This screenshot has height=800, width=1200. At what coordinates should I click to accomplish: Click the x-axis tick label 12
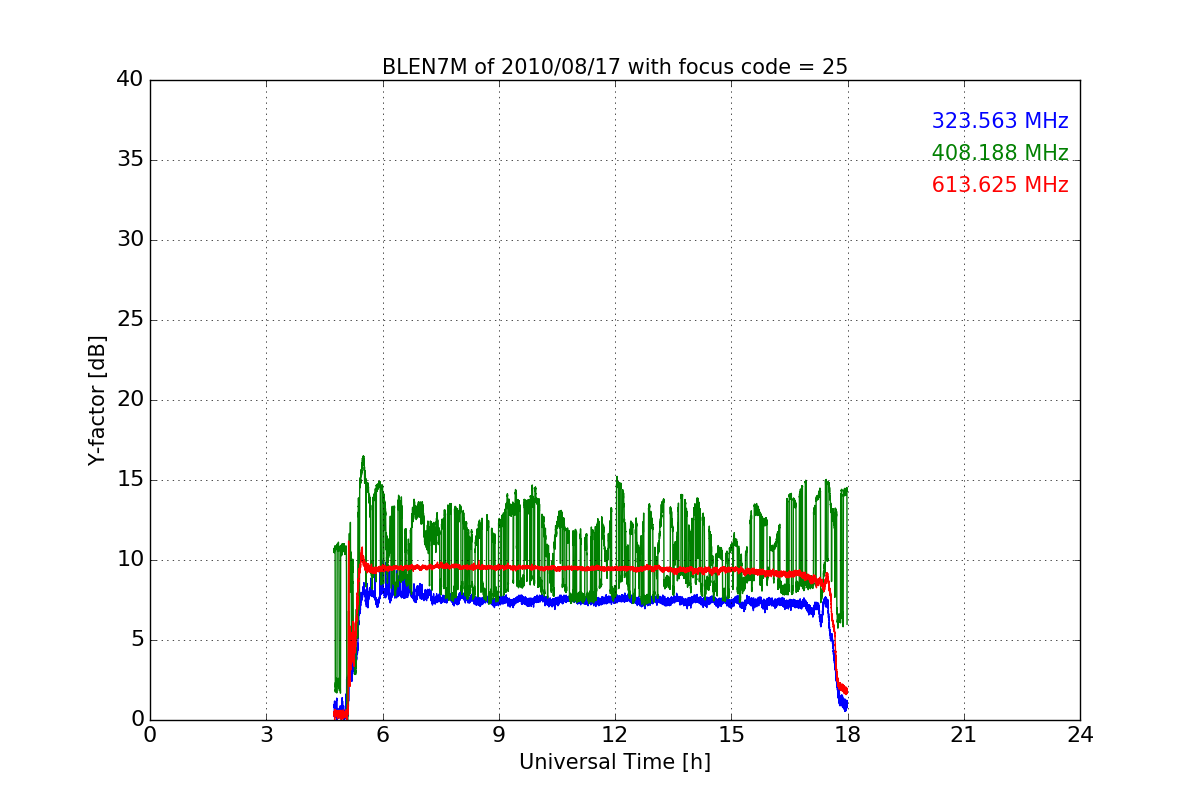pos(615,735)
